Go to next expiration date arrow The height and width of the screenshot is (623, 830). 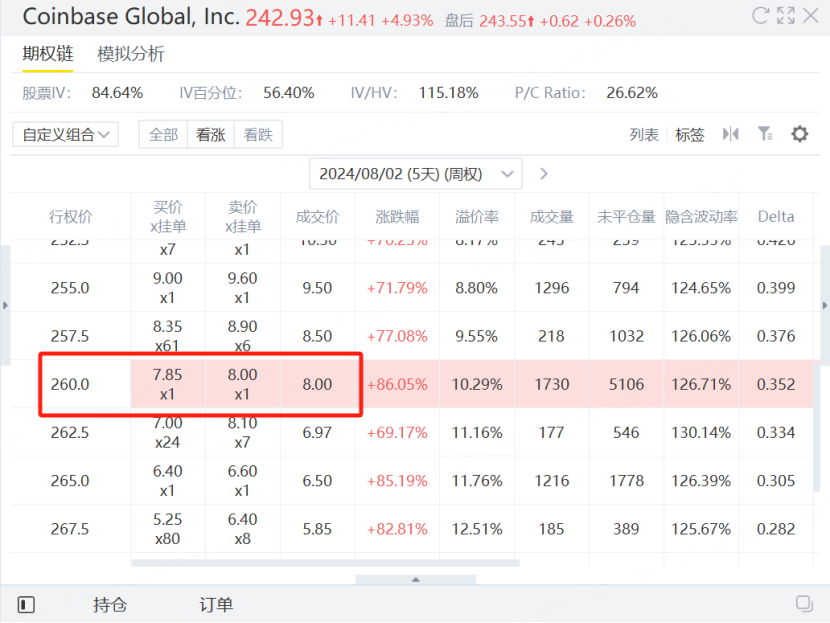(544, 174)
